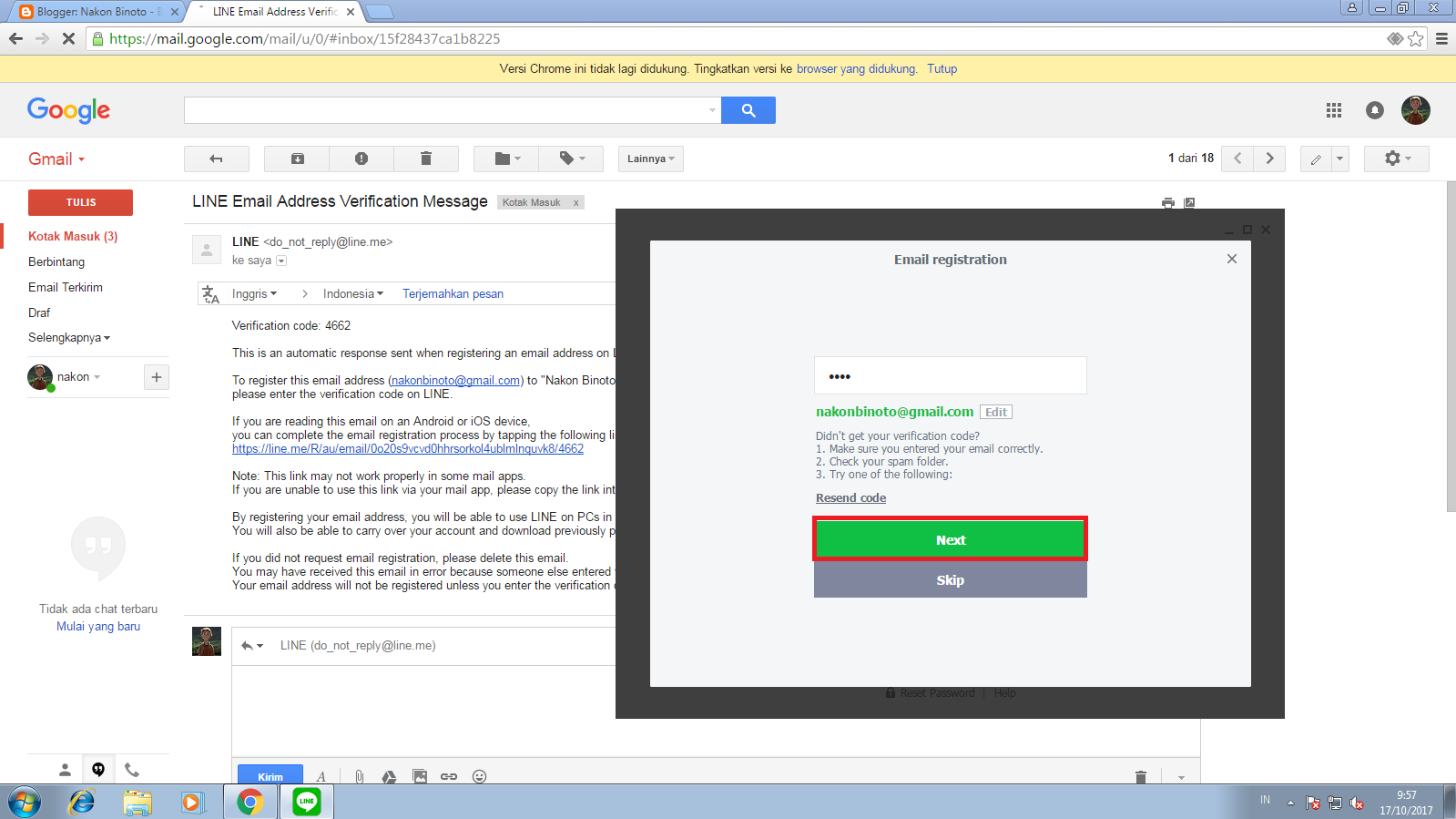The image size is (1456, 819).
Task: Insert photo icon in reply toolbar
Action: click(x=420, y=776)
